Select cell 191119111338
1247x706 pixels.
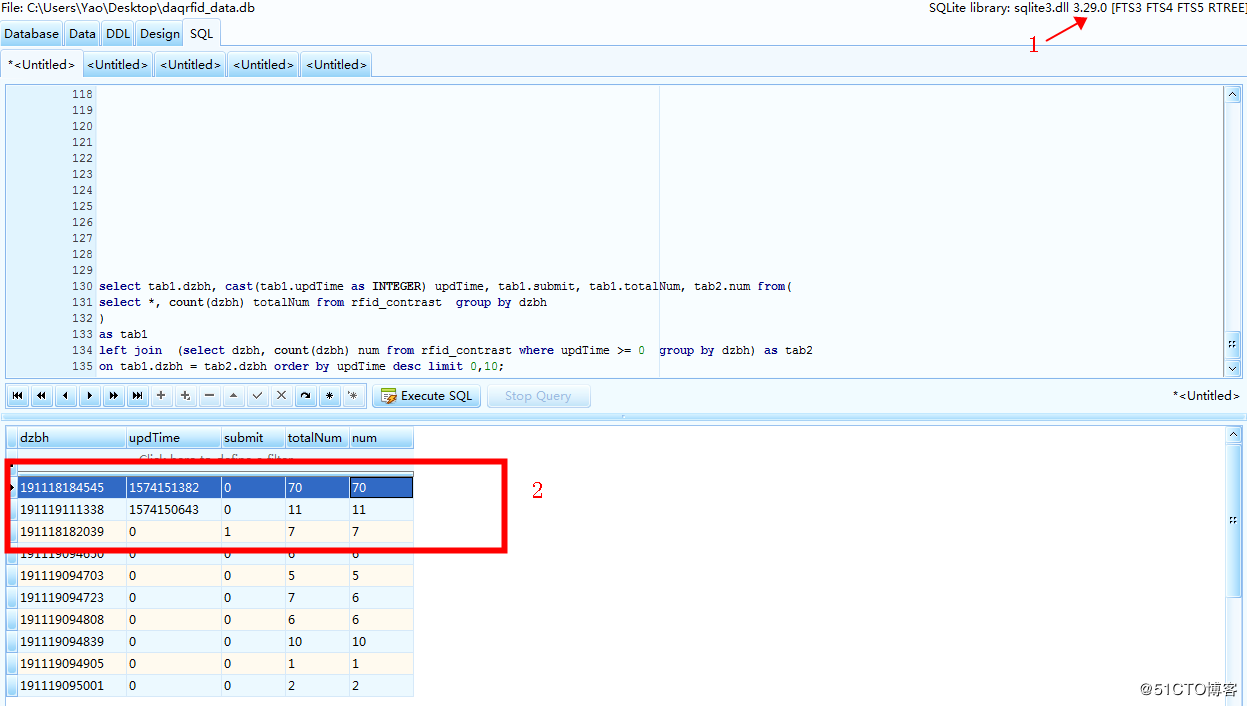tap(72, 510)
